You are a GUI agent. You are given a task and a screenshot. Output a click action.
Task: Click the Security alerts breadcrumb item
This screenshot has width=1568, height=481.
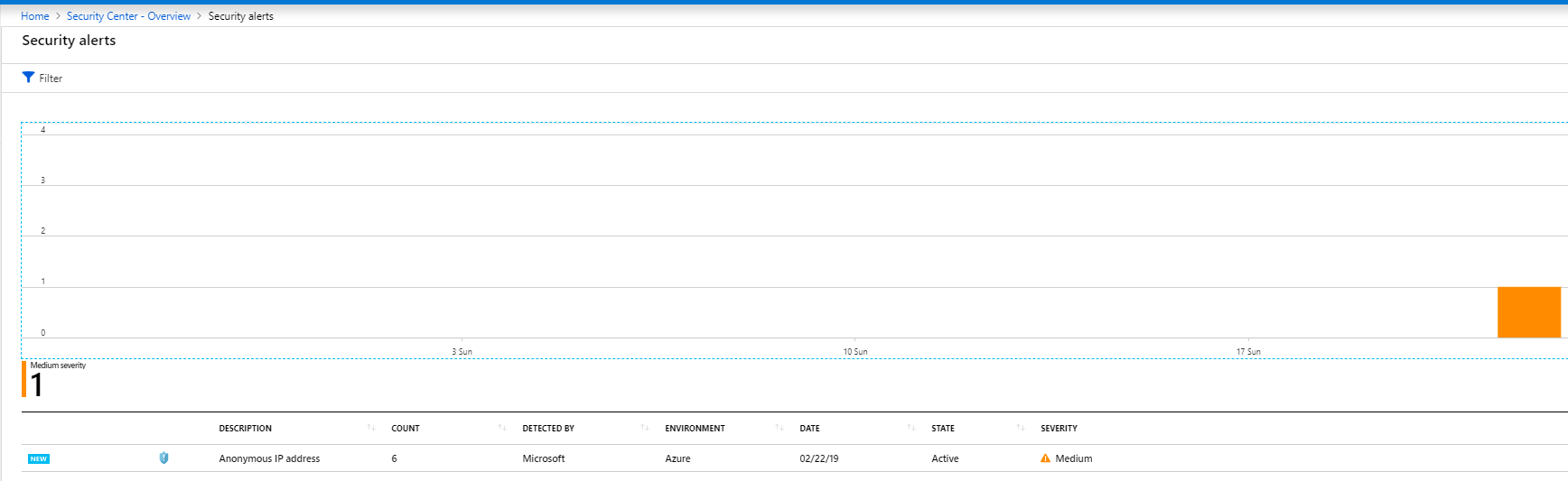tap(240, 16)
